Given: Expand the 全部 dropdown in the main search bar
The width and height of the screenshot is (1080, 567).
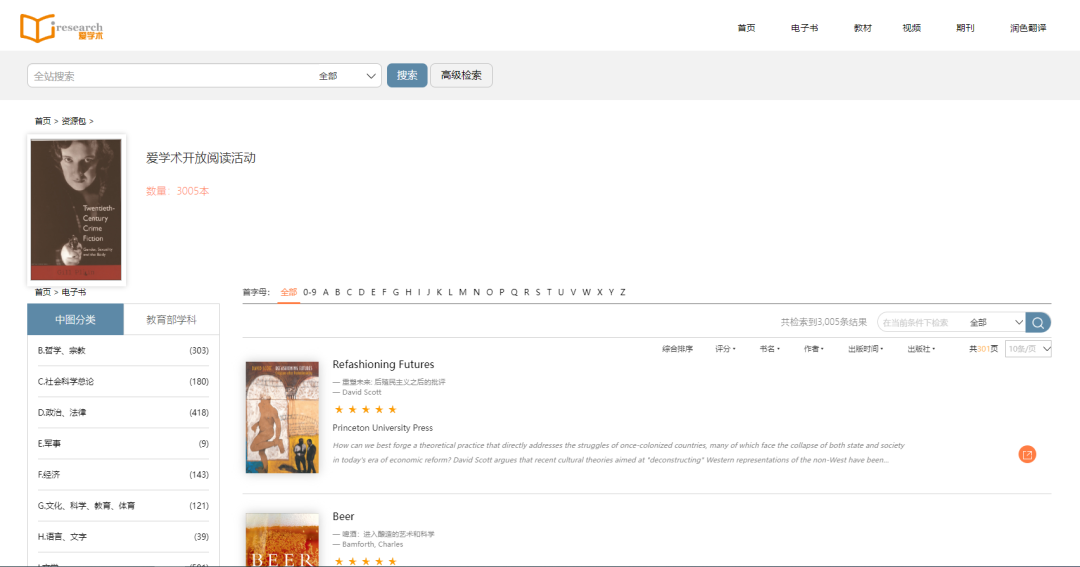Looking at the screenshot, I should 348,76.
